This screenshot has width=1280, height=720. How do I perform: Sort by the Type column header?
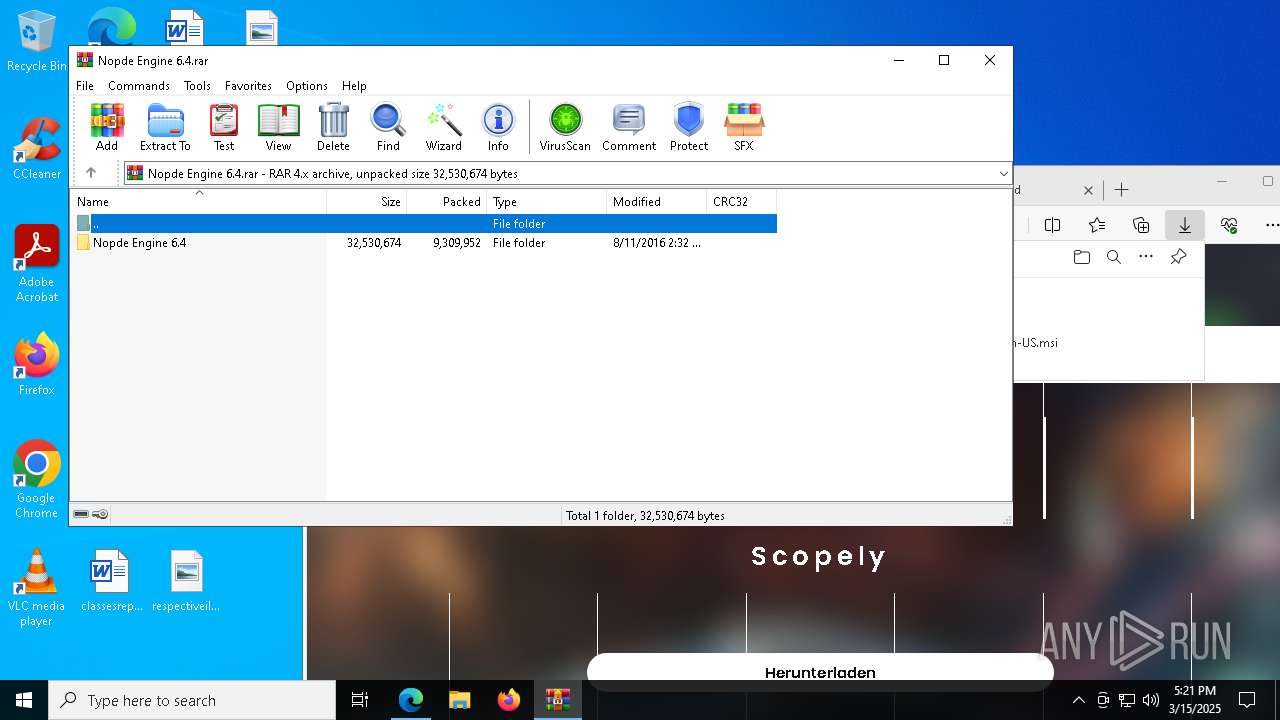click(x=547, y=201)
